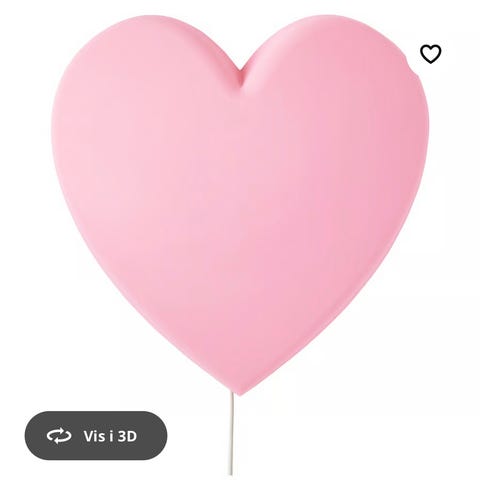Image resolution: width=480 pixels, height=480 pixels.
Task: Open the Vis i 3D viewer
Action: [96, 436]
